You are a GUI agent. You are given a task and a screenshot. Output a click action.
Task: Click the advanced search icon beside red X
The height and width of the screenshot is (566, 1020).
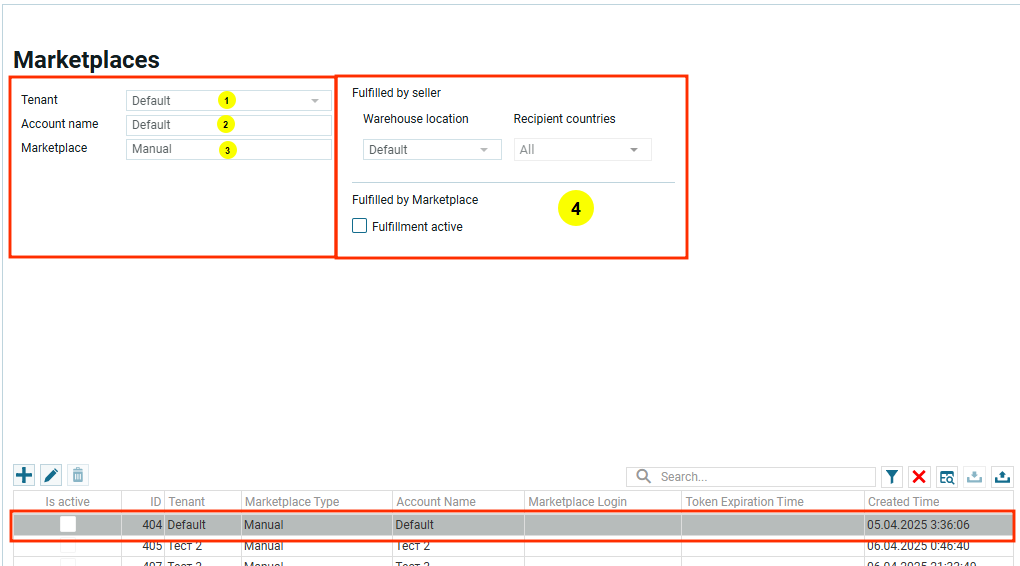tap(947, 477)
